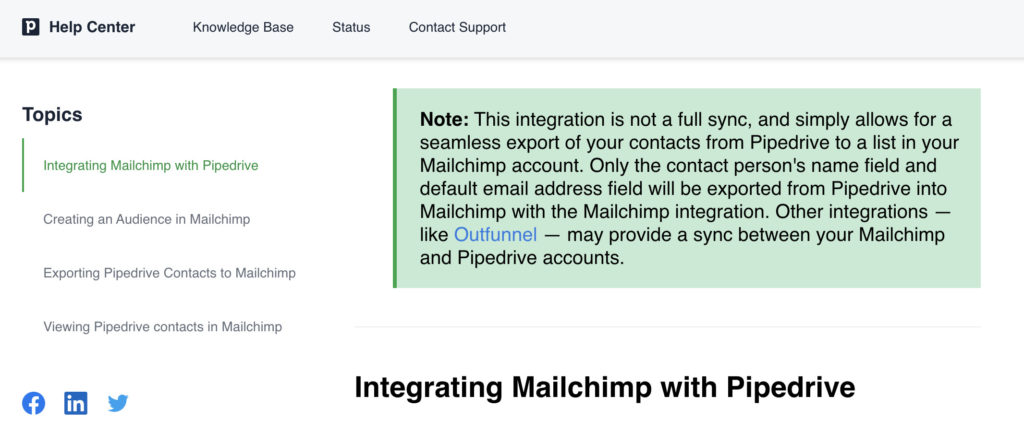Click the bold Note: label
The image size is (1024, 433).
(444, 120)
